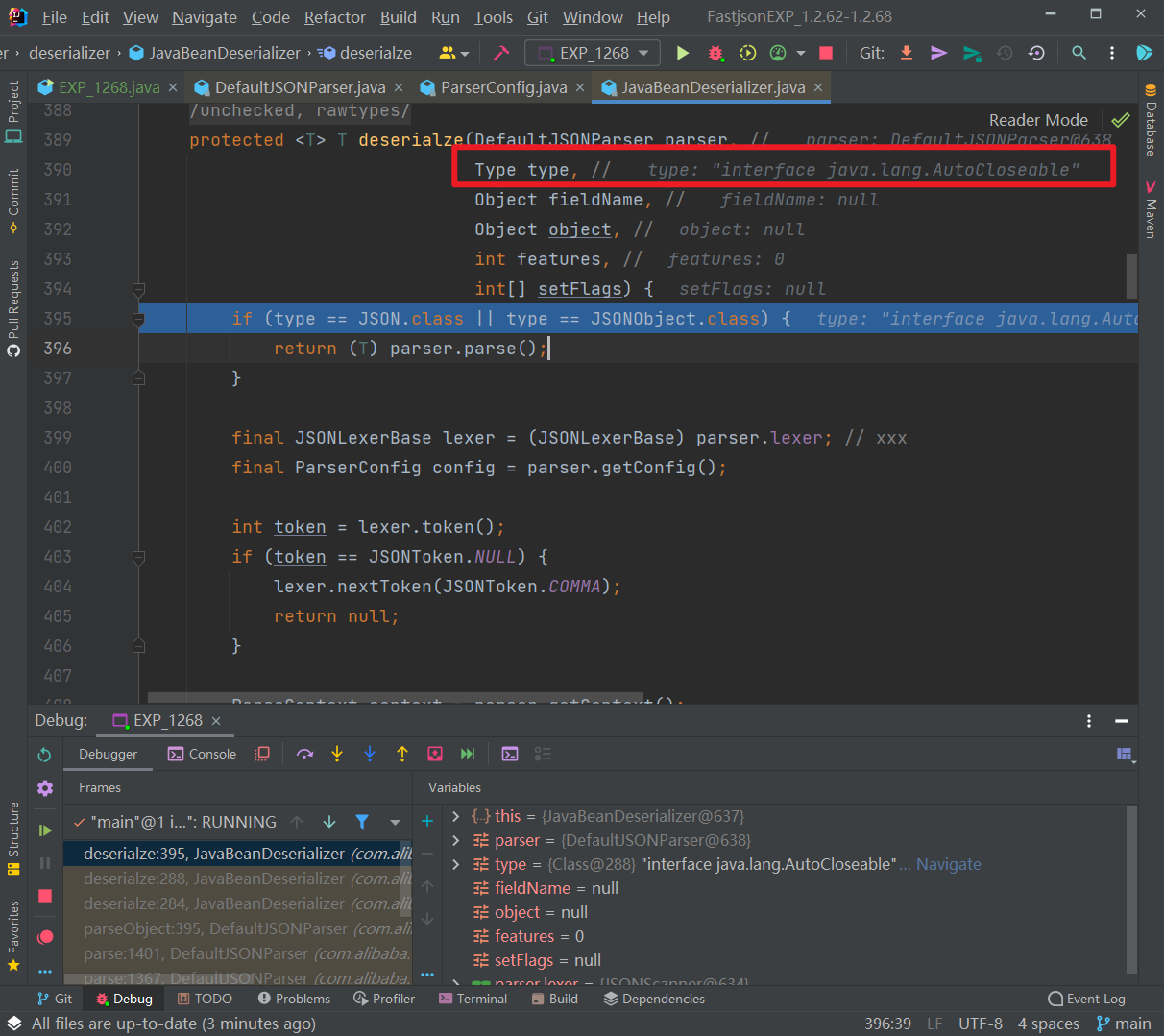This screenshot has width=1164, height=1036.
Task: Expand the 'this' variable node
Action: tap(454, 815)
